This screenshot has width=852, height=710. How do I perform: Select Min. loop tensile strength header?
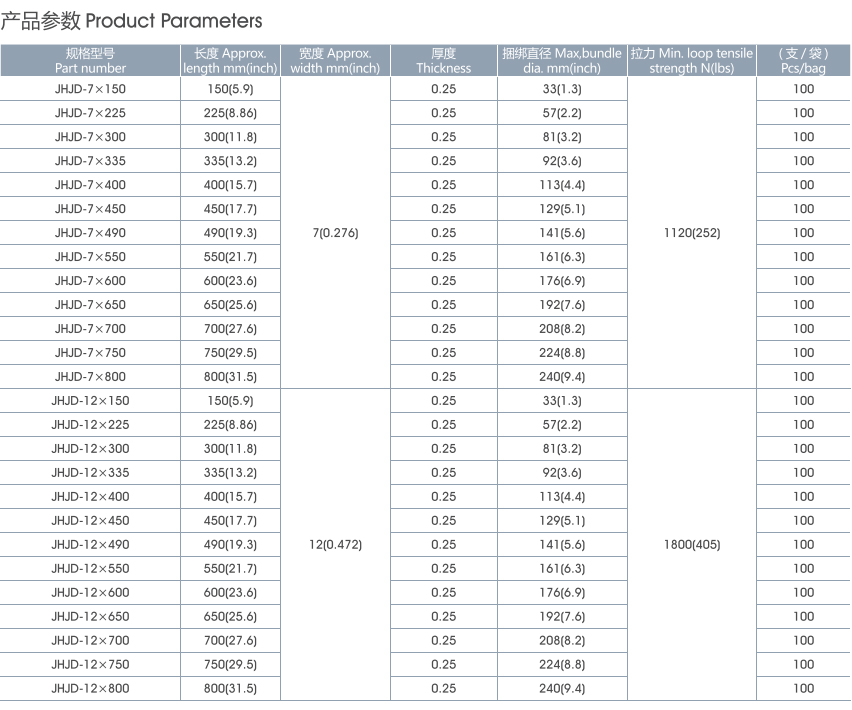point(692,60)
